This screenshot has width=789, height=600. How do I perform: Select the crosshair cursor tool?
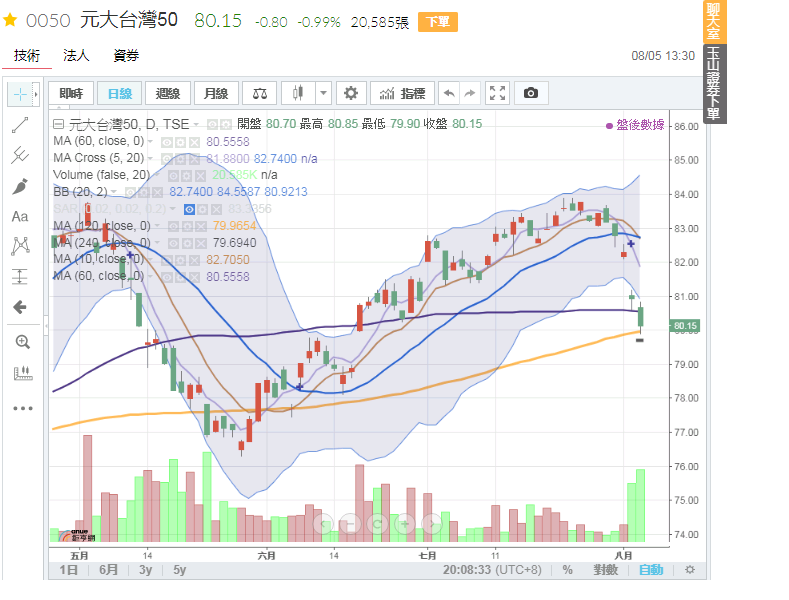[x=20, y=94]
